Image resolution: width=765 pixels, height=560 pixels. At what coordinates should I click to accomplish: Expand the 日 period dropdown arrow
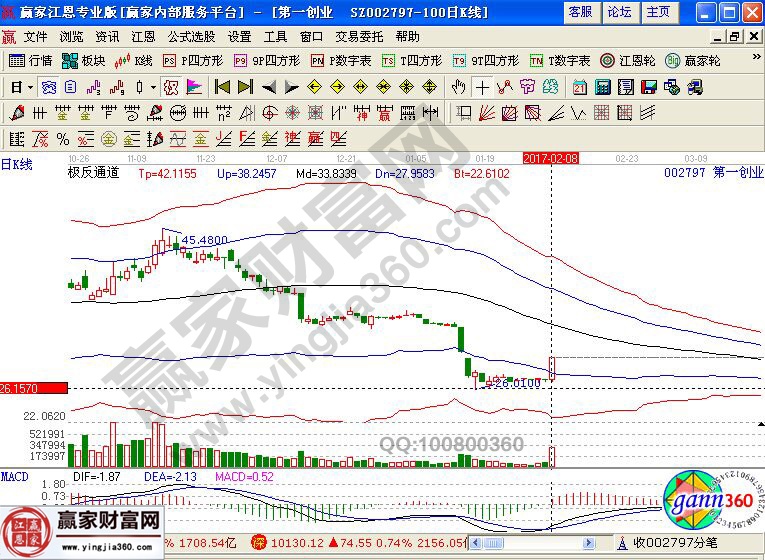(x=30, y=87)
